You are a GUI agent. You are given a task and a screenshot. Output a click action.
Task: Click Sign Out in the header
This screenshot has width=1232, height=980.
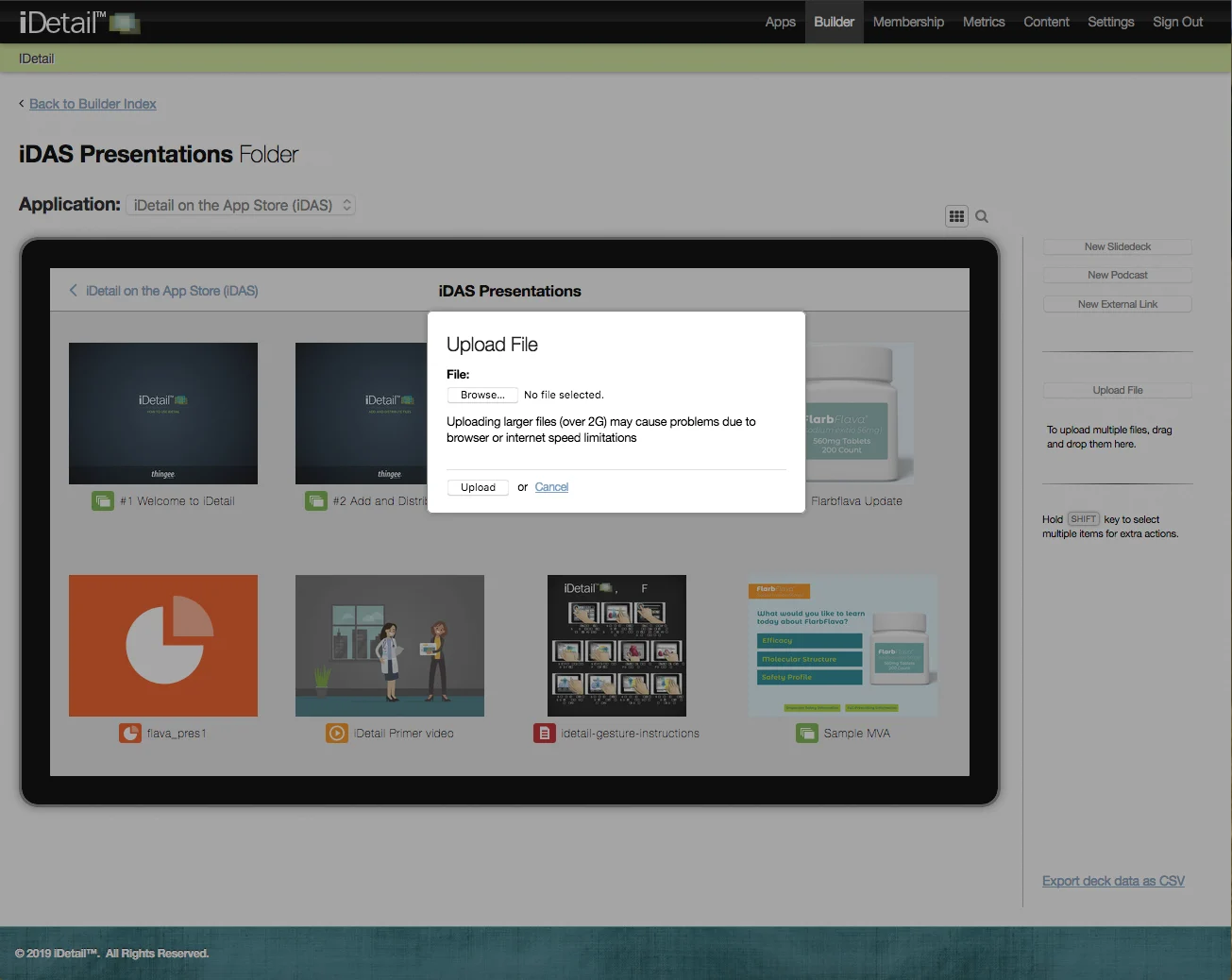(x=1178, y=22)
